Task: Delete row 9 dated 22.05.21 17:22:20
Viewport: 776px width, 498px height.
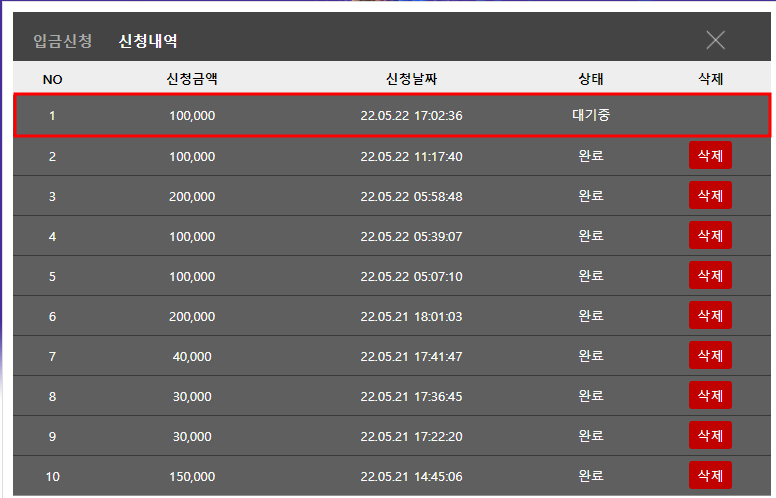Action: [710, 436]
